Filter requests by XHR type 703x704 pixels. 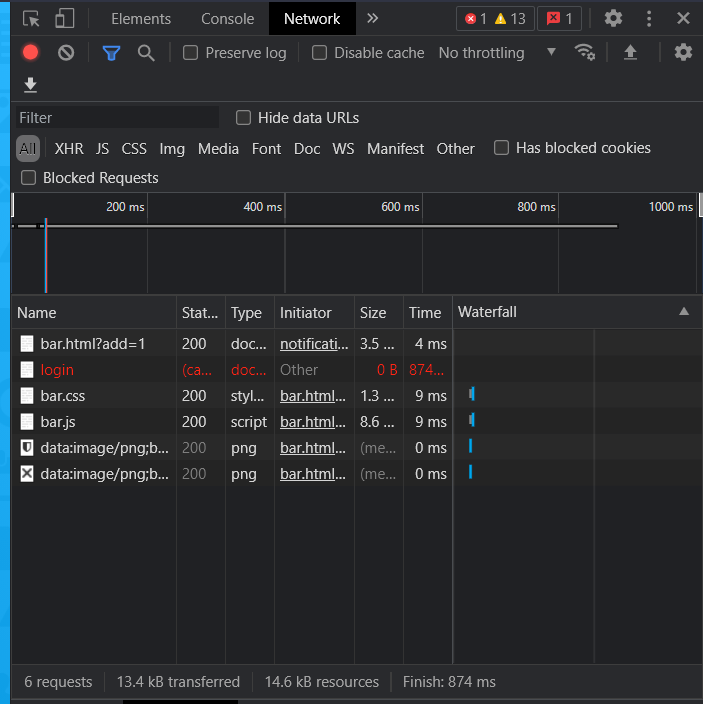[69, 149]
